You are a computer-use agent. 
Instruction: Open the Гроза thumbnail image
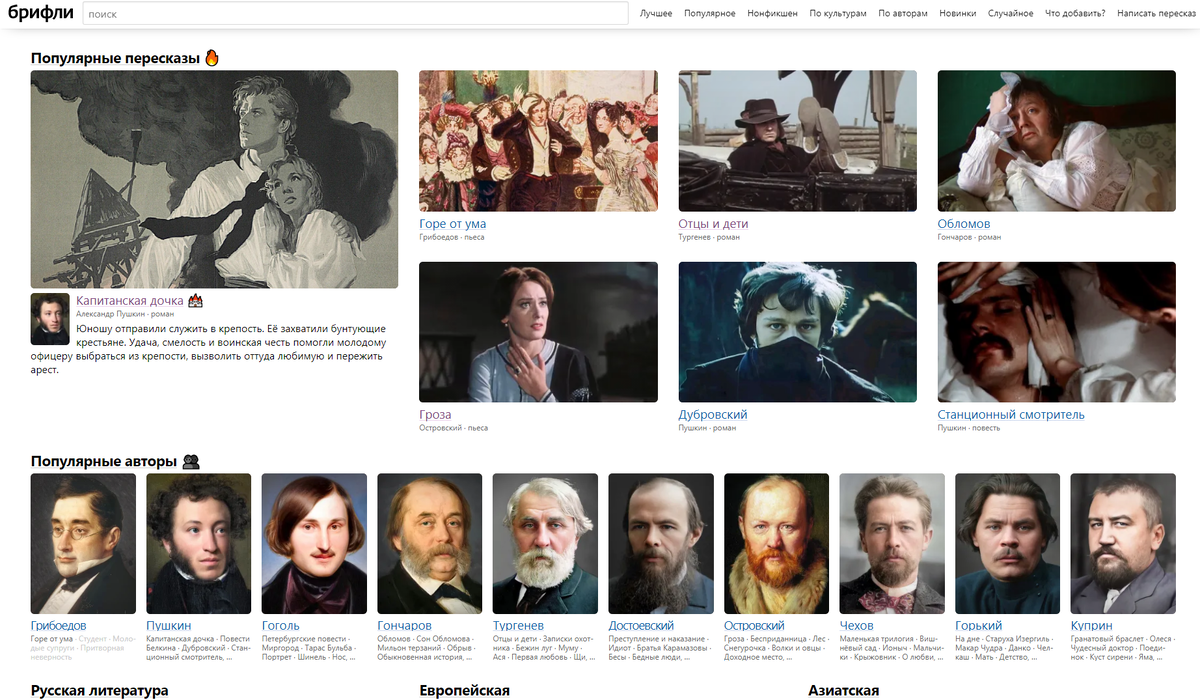coord(538,332)
